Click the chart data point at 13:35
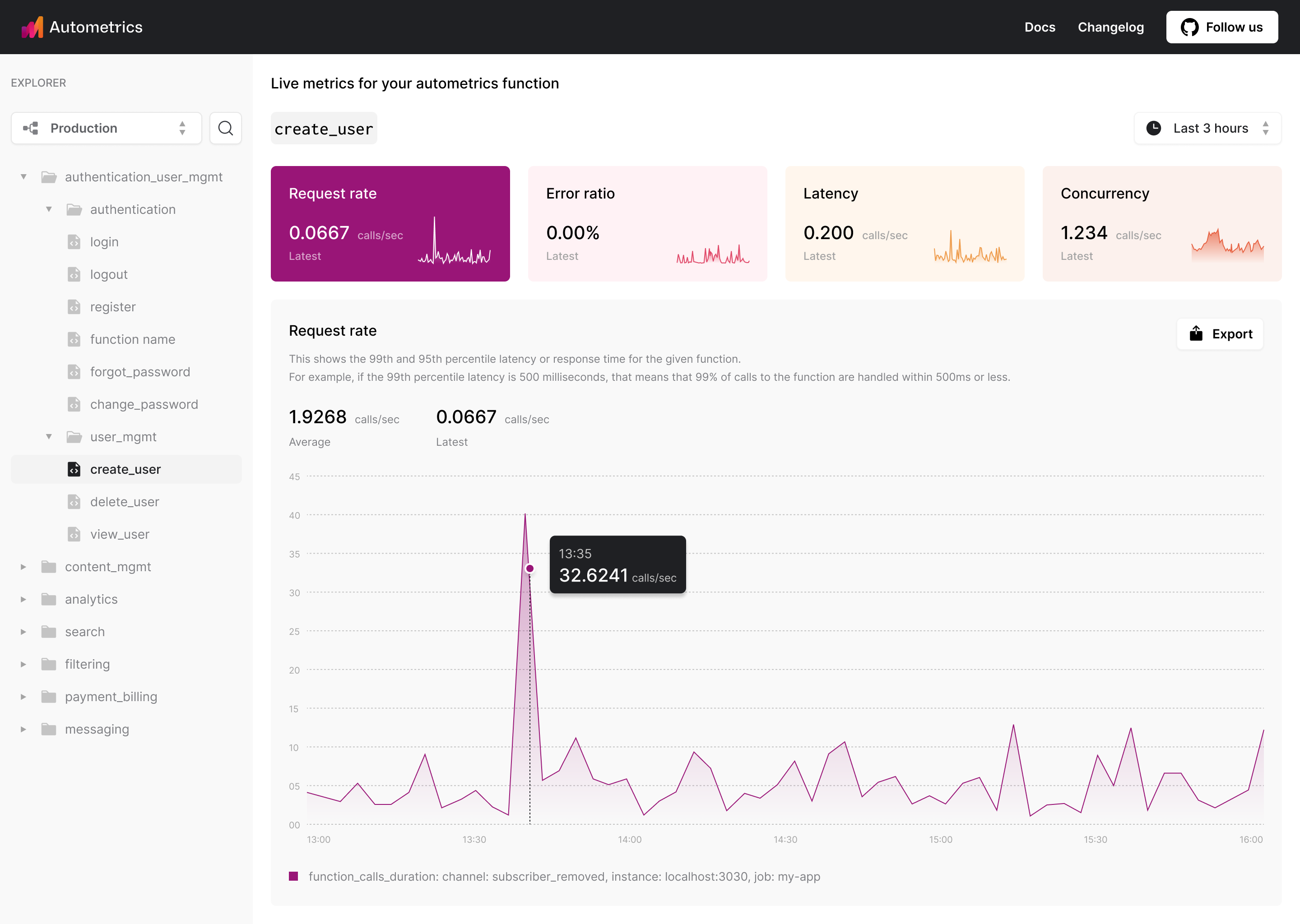The image size is (1300, 924). [x=529, y=568]
